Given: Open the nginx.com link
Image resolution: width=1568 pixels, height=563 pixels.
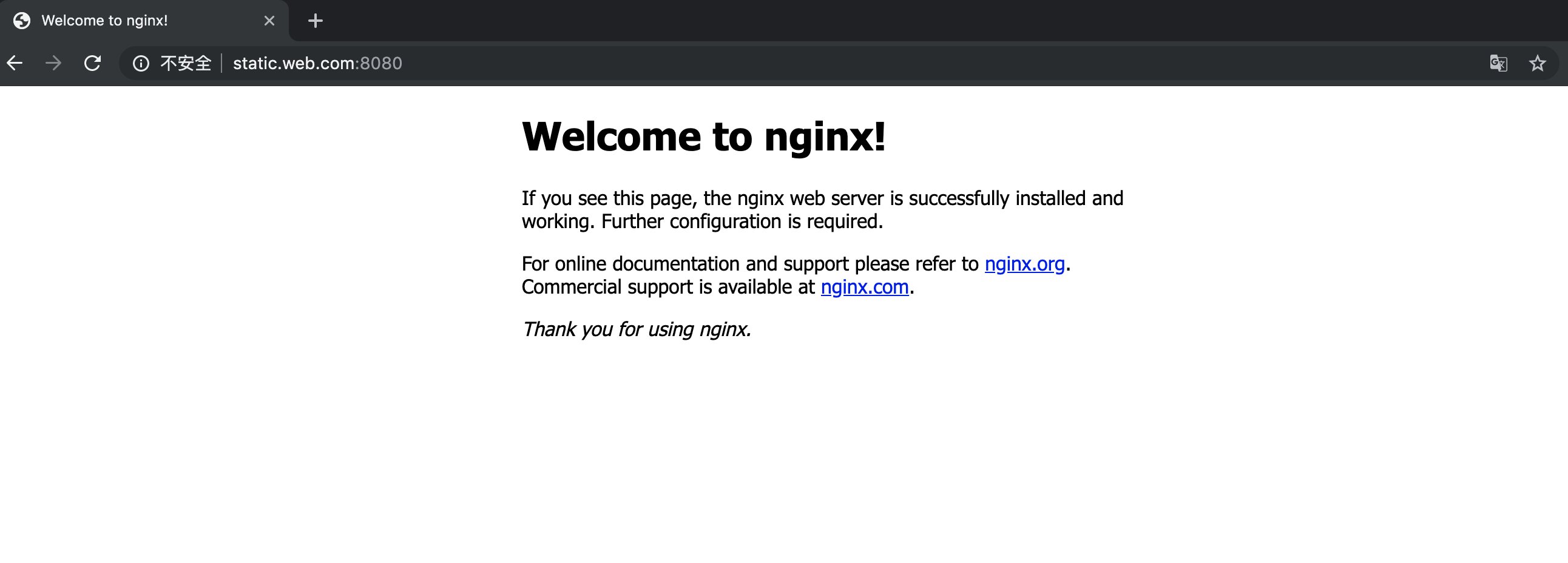Looking at the screenshot, I should pyautogui.click(x=864, y=287).
